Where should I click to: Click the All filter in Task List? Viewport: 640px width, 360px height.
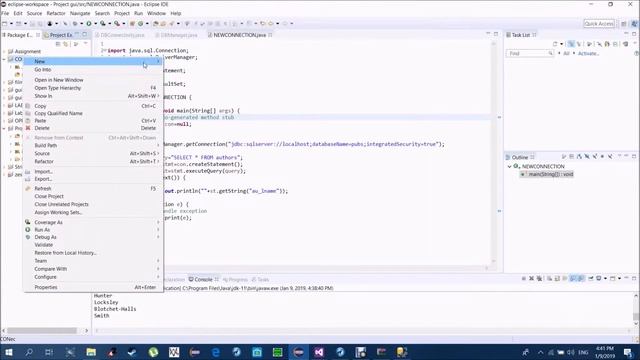pos(566,53)
